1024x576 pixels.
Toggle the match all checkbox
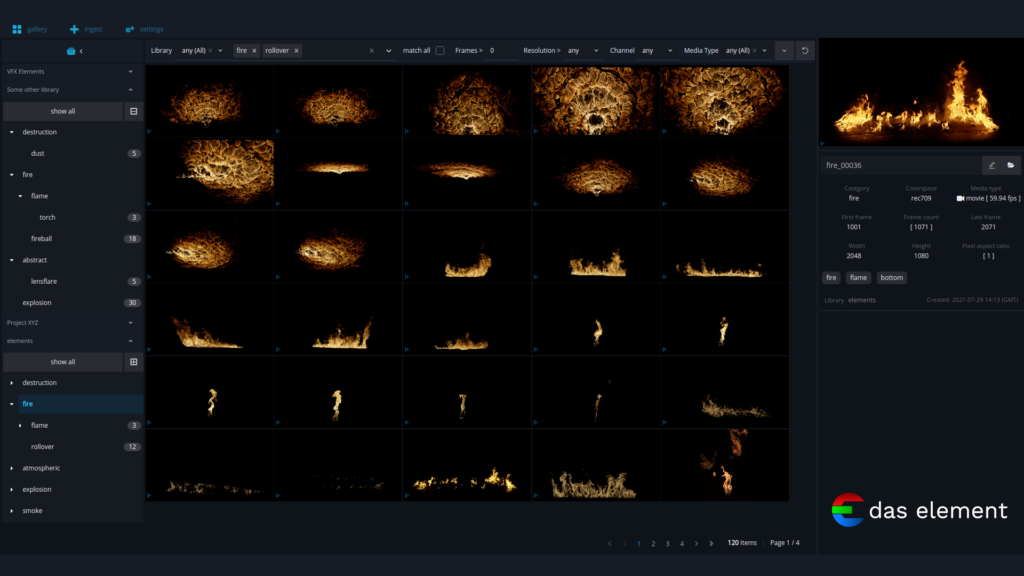coord(440,51)
